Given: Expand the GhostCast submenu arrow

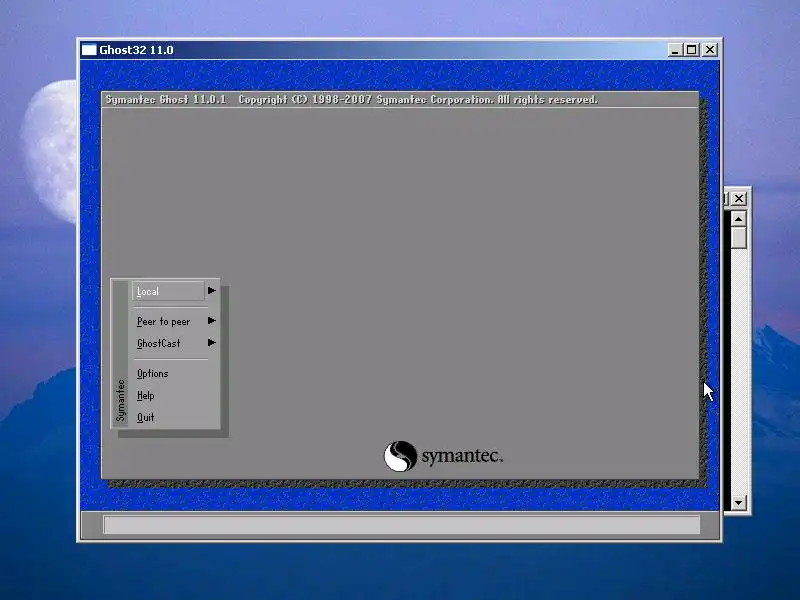Looking at the screenshot, I should click(x=211, y=343).
